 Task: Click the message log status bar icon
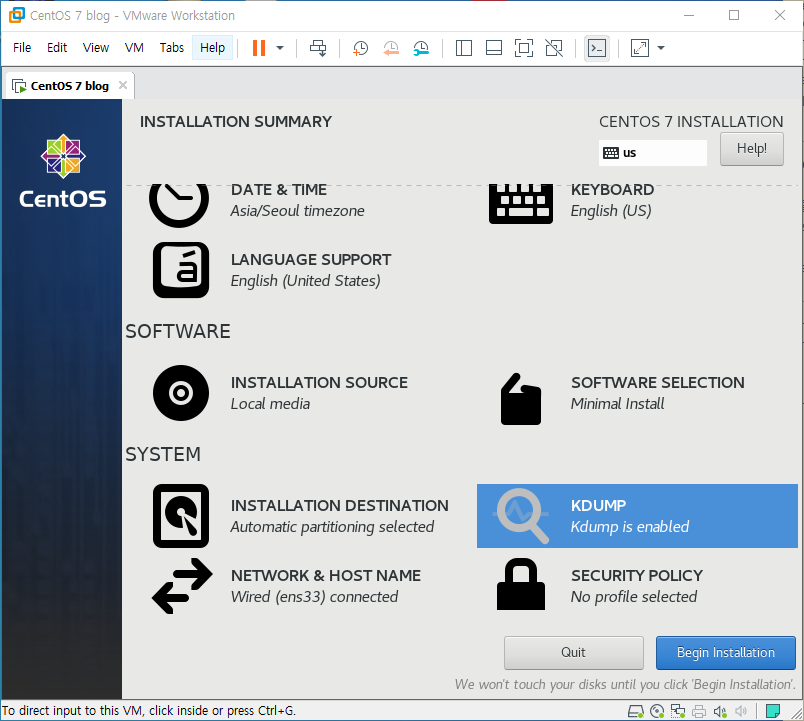coord(773,711)
